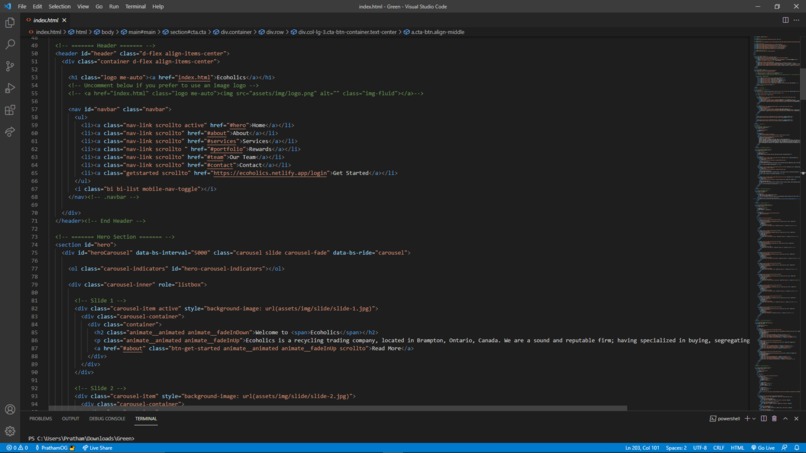Image resolution: width=806 pixels, height=453 pixels.
Task: Switch to the DEBUG CONSOLE tab
Action: (107, 419)
